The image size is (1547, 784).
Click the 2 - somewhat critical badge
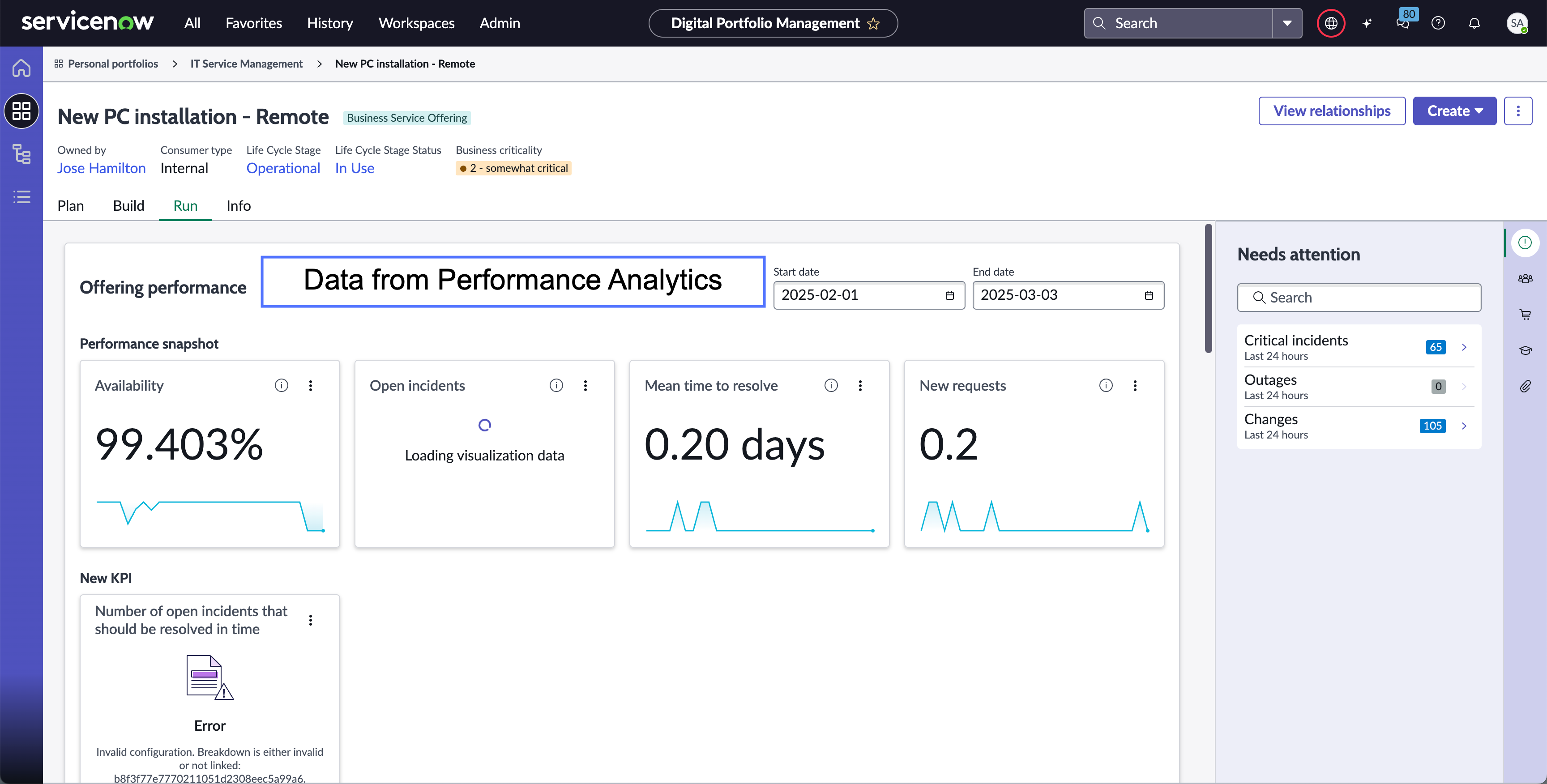click(513, 168)
